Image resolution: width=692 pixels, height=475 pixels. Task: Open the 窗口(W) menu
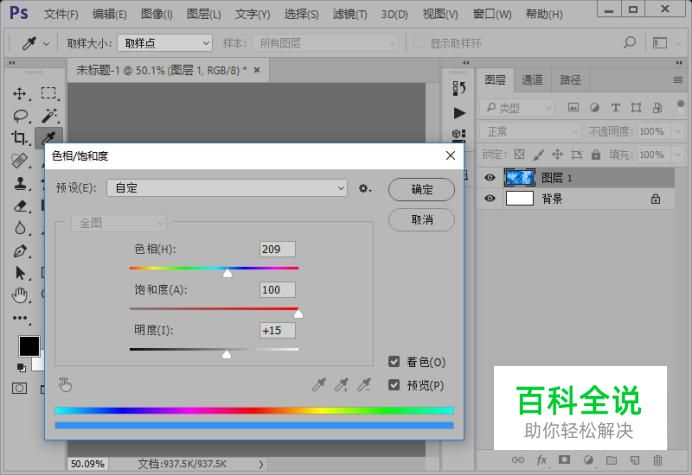(492, 14)
